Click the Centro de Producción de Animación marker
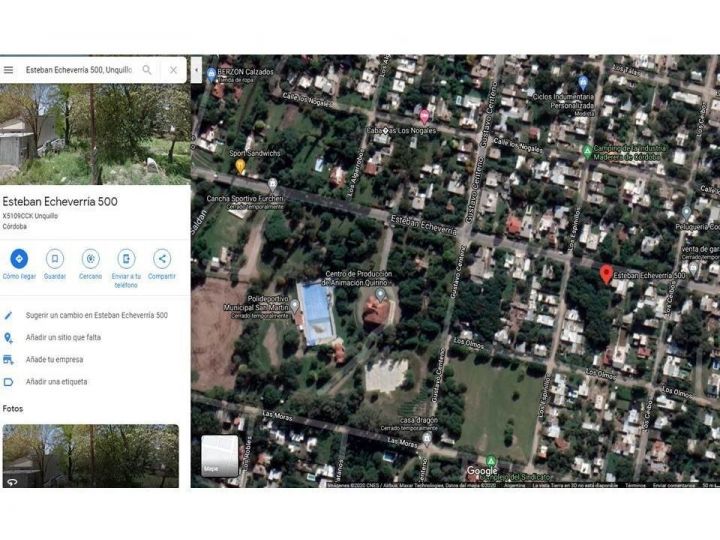Viewport: 720px width, 540px height. click(x=380, y=294)
